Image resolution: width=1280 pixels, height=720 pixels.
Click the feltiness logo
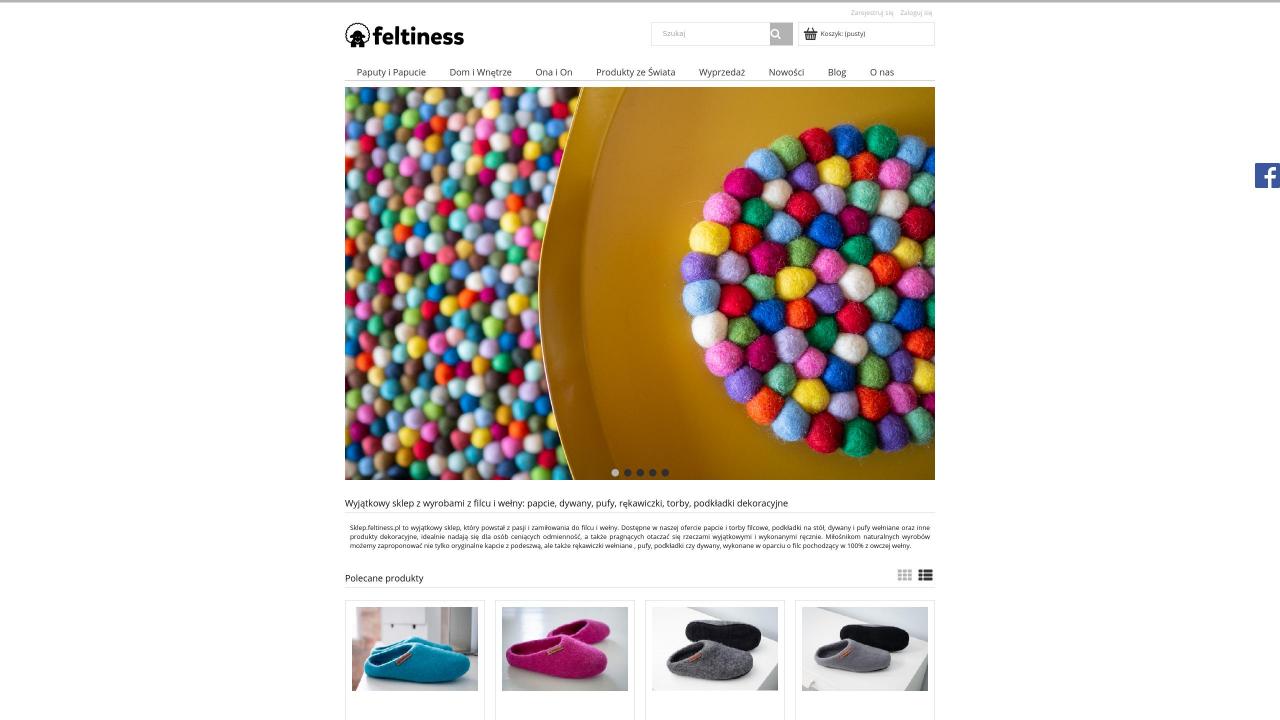click(404, 36)
